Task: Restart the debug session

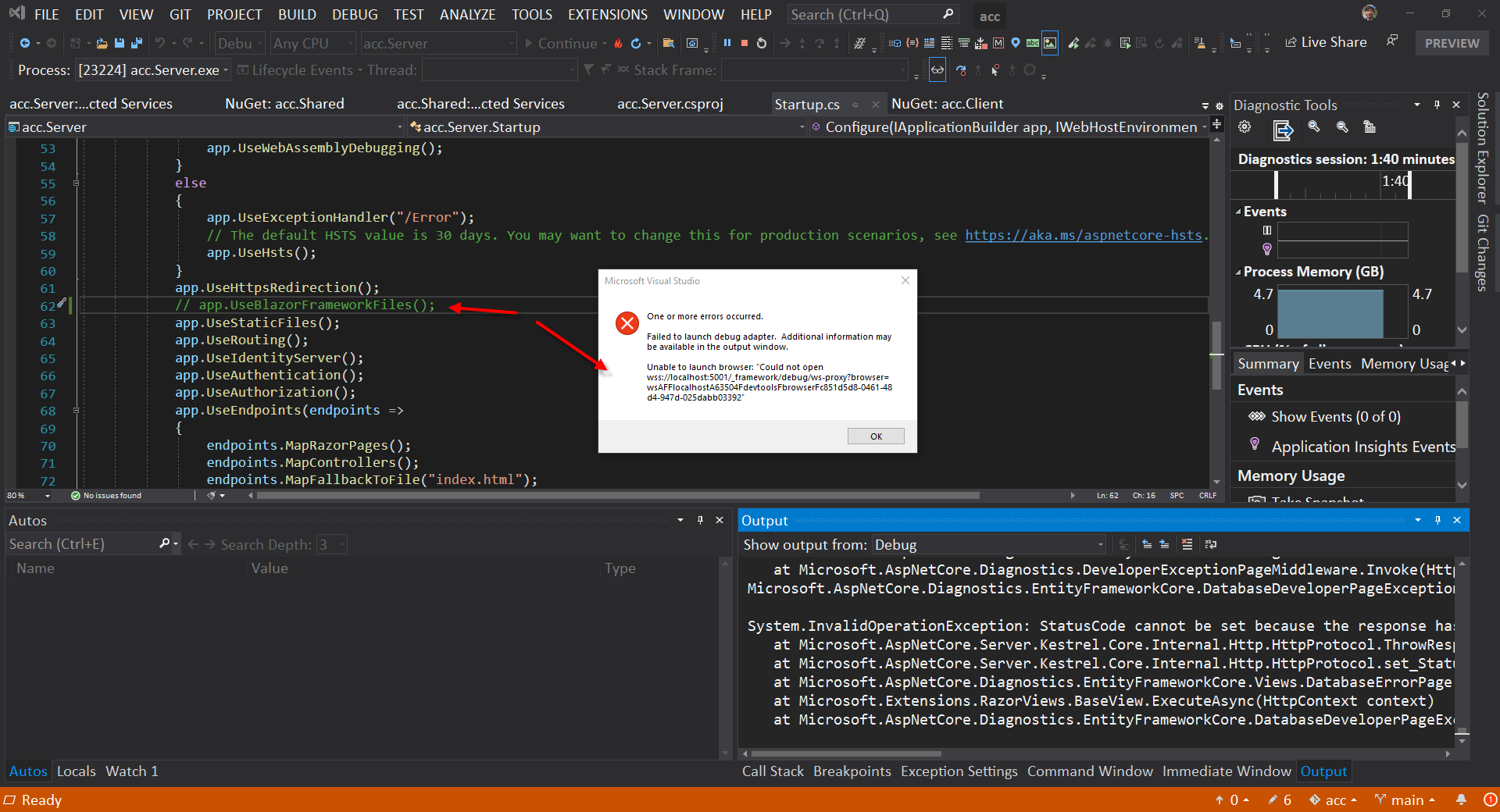Action: [x=762, y=43]
